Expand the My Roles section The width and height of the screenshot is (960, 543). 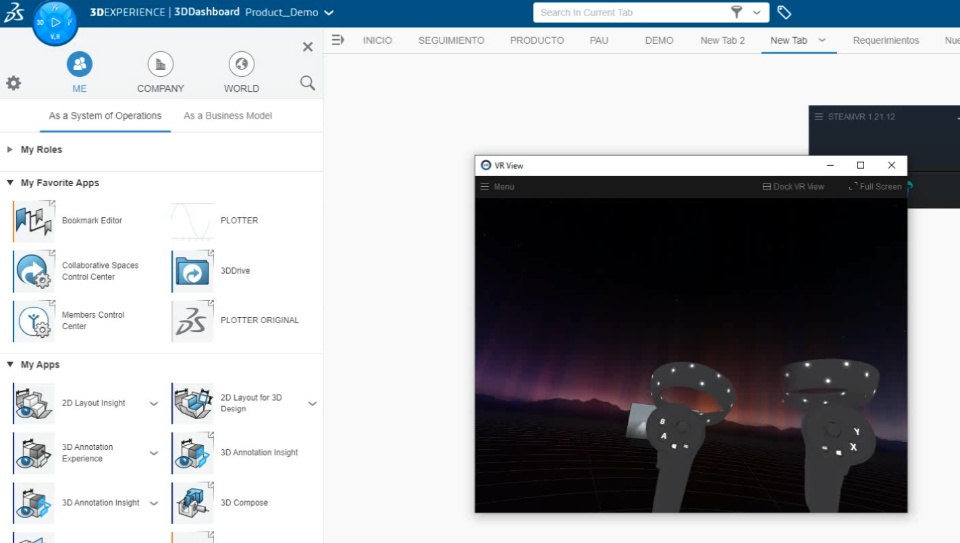point(10,149)
